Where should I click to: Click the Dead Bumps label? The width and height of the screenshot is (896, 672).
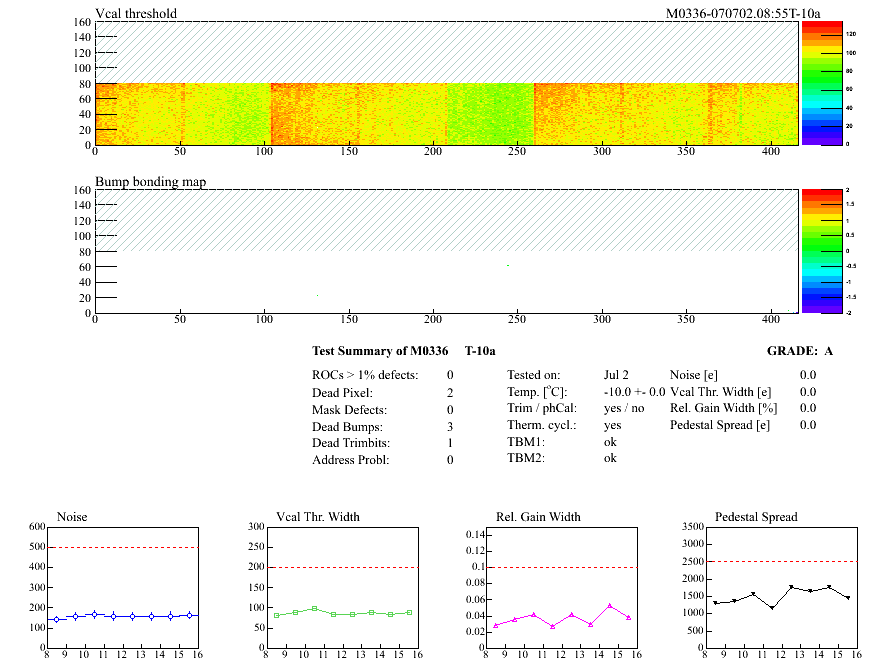pos(346,426)
